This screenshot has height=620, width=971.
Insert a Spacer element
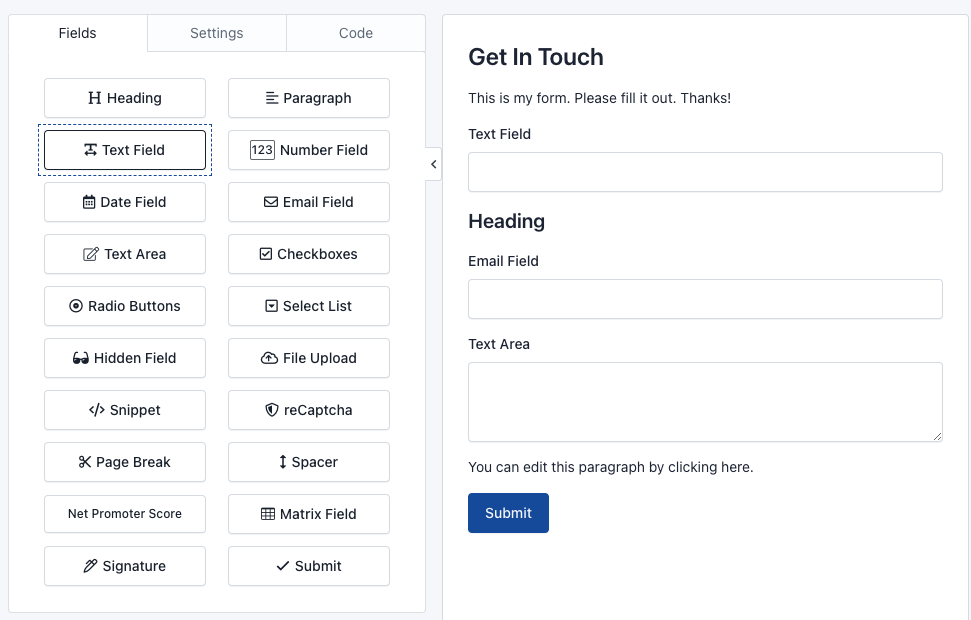point(309,462)
